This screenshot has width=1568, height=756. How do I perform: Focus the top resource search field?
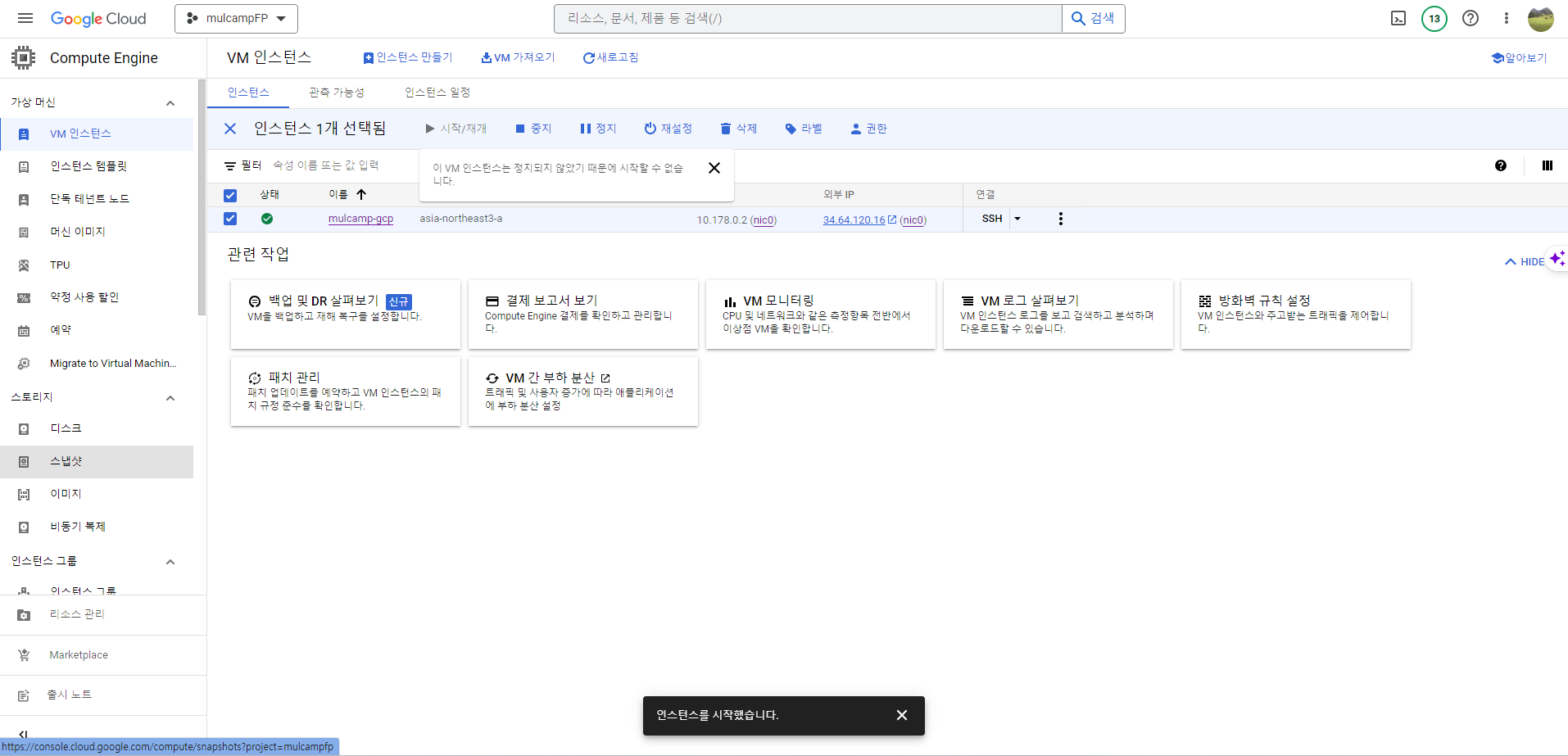click(808, 18)
